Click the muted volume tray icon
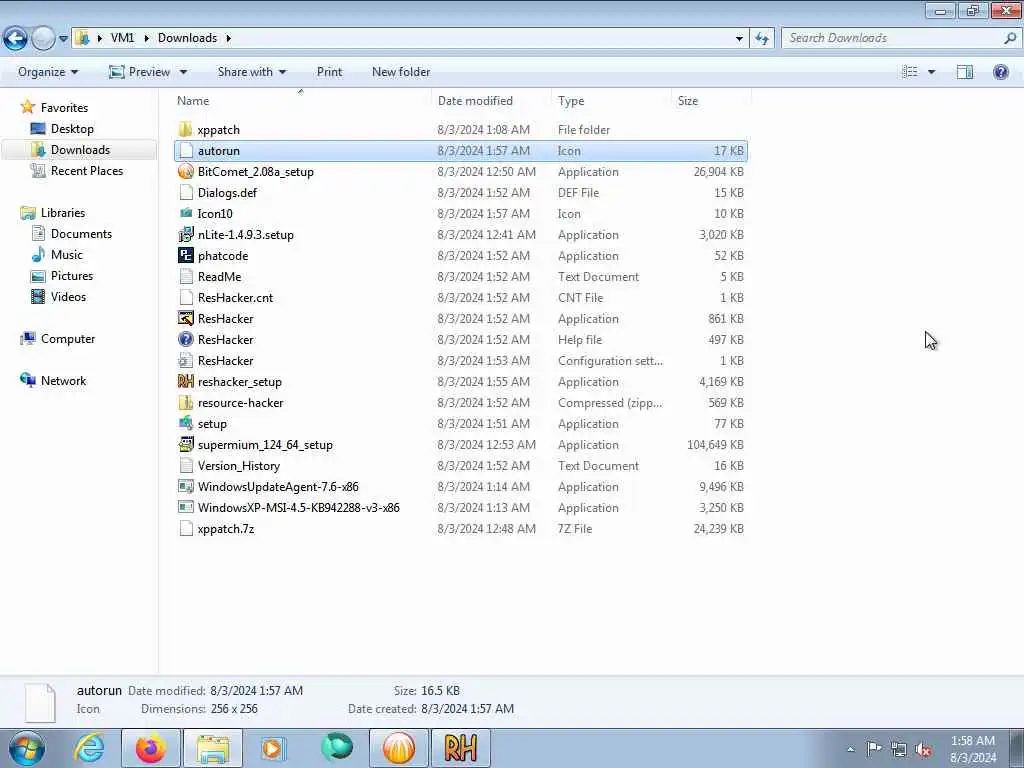Viewport: 1024px width, 768px height. [x=923, y=749]
